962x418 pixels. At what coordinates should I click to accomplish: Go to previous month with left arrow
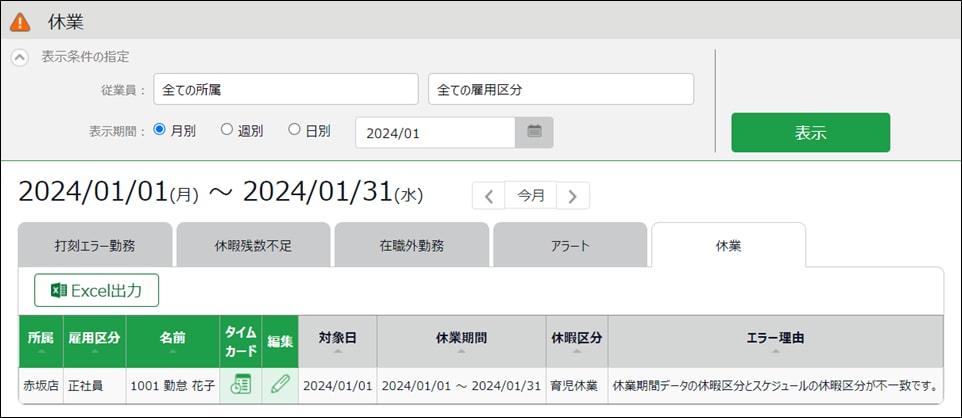click(x=488, y=196)
